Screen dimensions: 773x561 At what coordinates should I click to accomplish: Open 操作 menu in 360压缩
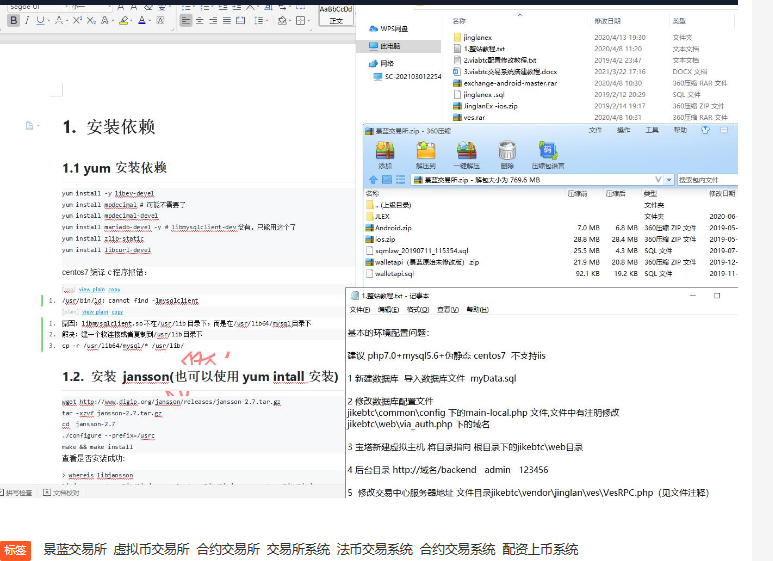(x=623, y=130)
